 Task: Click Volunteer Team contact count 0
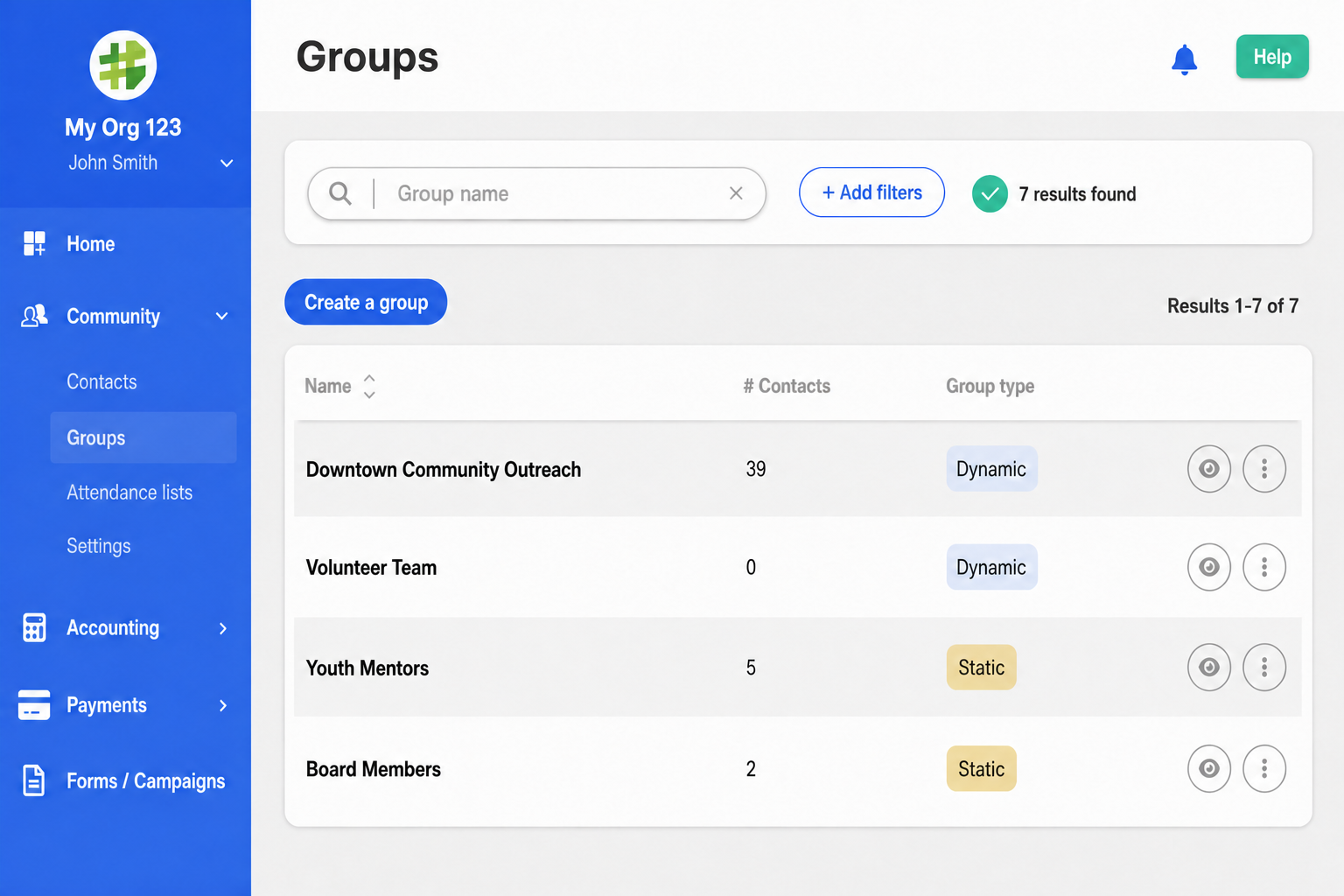(x=751, y=567)
